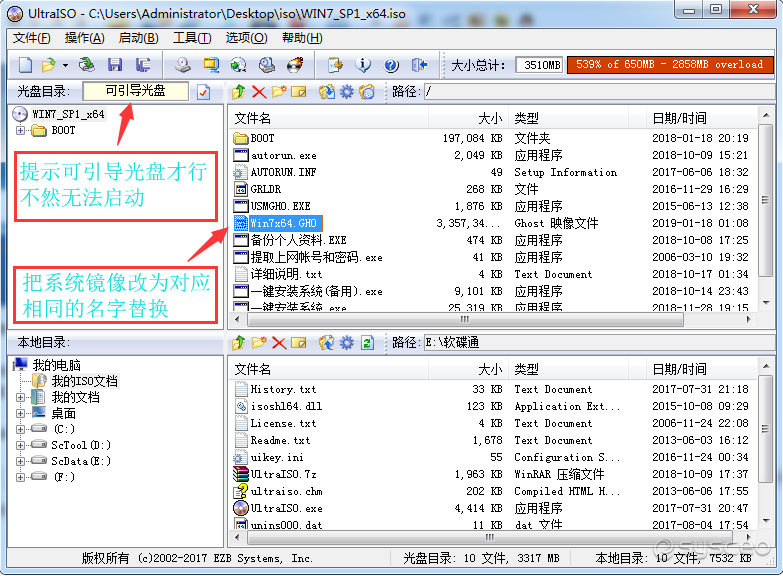
Task: Expand the BOOT folder in disc tree
Action: click(20, 130)
